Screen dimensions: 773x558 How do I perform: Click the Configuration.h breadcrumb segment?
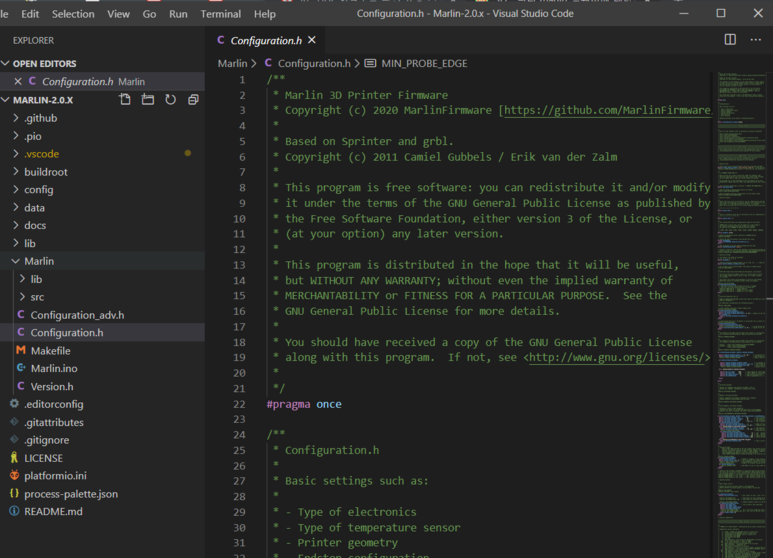[x=314, y=63]
